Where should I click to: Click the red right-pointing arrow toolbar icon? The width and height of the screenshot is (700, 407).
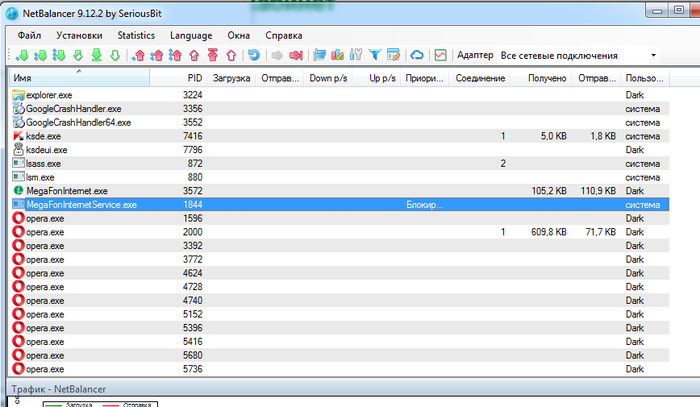coord(297,55)
